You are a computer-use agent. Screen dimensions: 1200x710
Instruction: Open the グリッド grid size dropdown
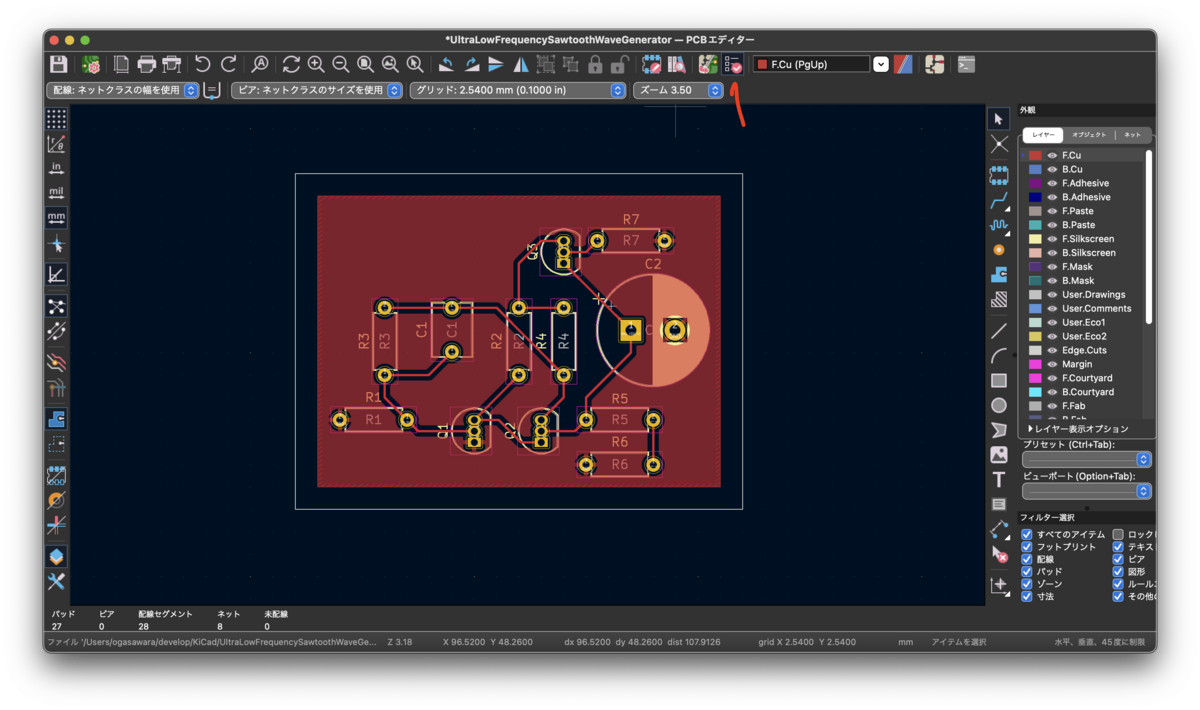[x=518, y=90]
